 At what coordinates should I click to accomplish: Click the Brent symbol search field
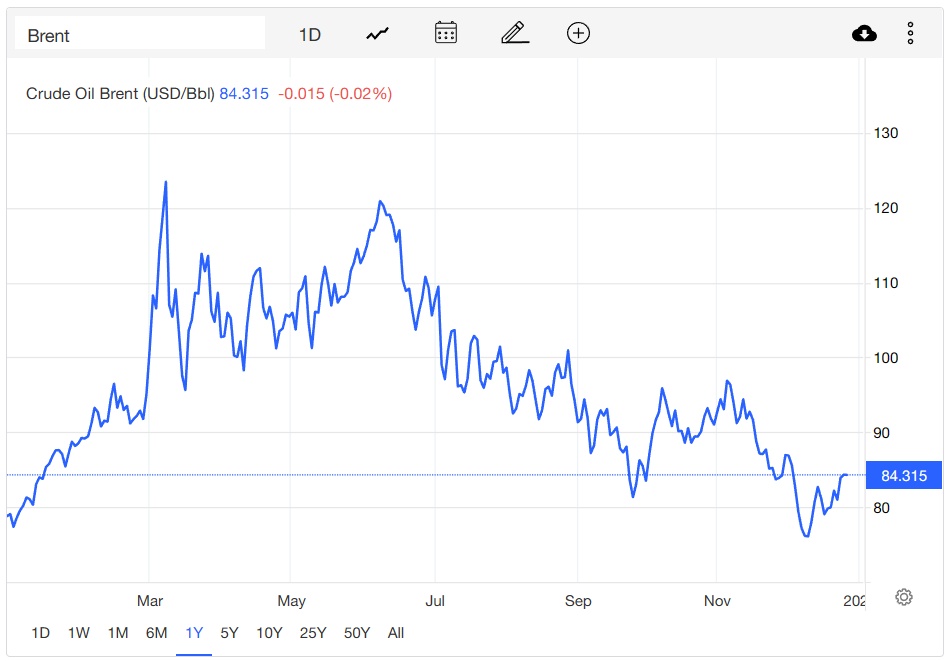140,33
